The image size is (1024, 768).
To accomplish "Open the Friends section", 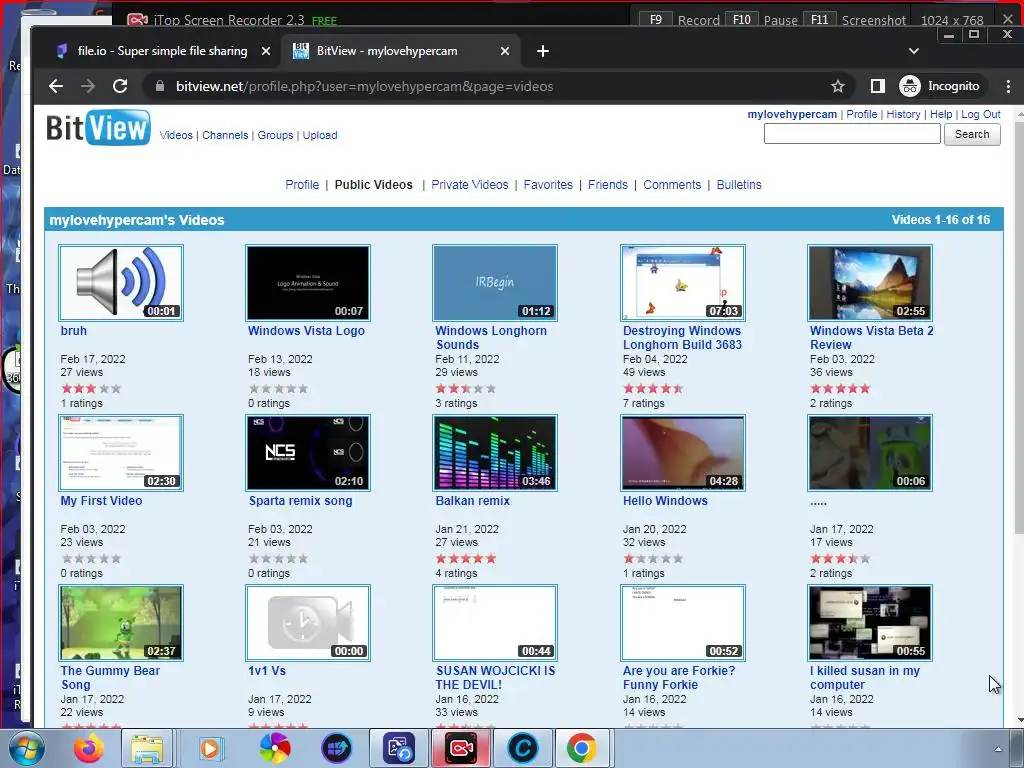I will pos(607,185).
